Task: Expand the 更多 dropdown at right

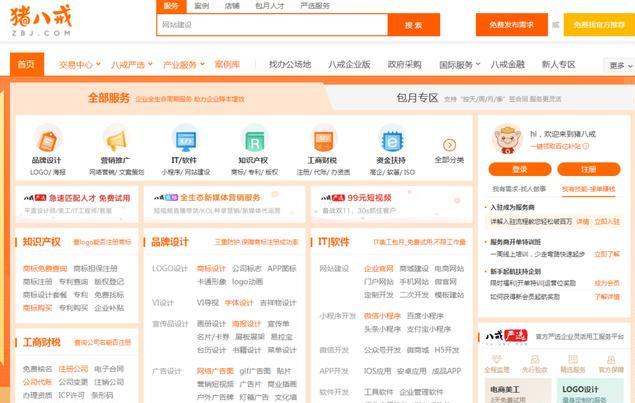Action: [619, 66]
